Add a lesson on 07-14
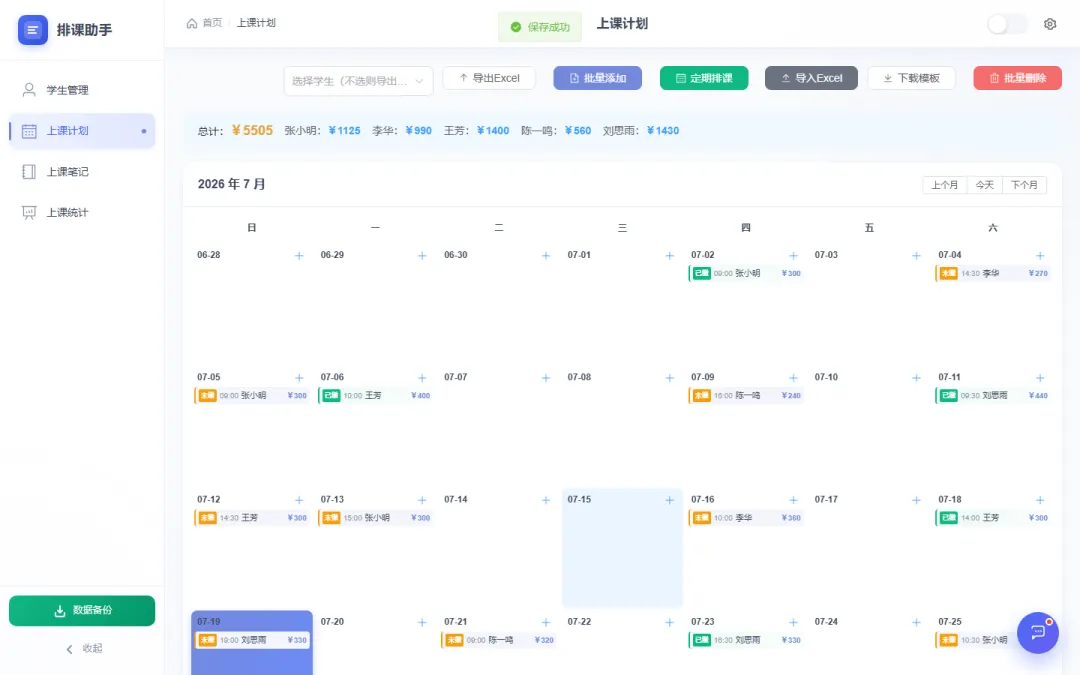 546,500
